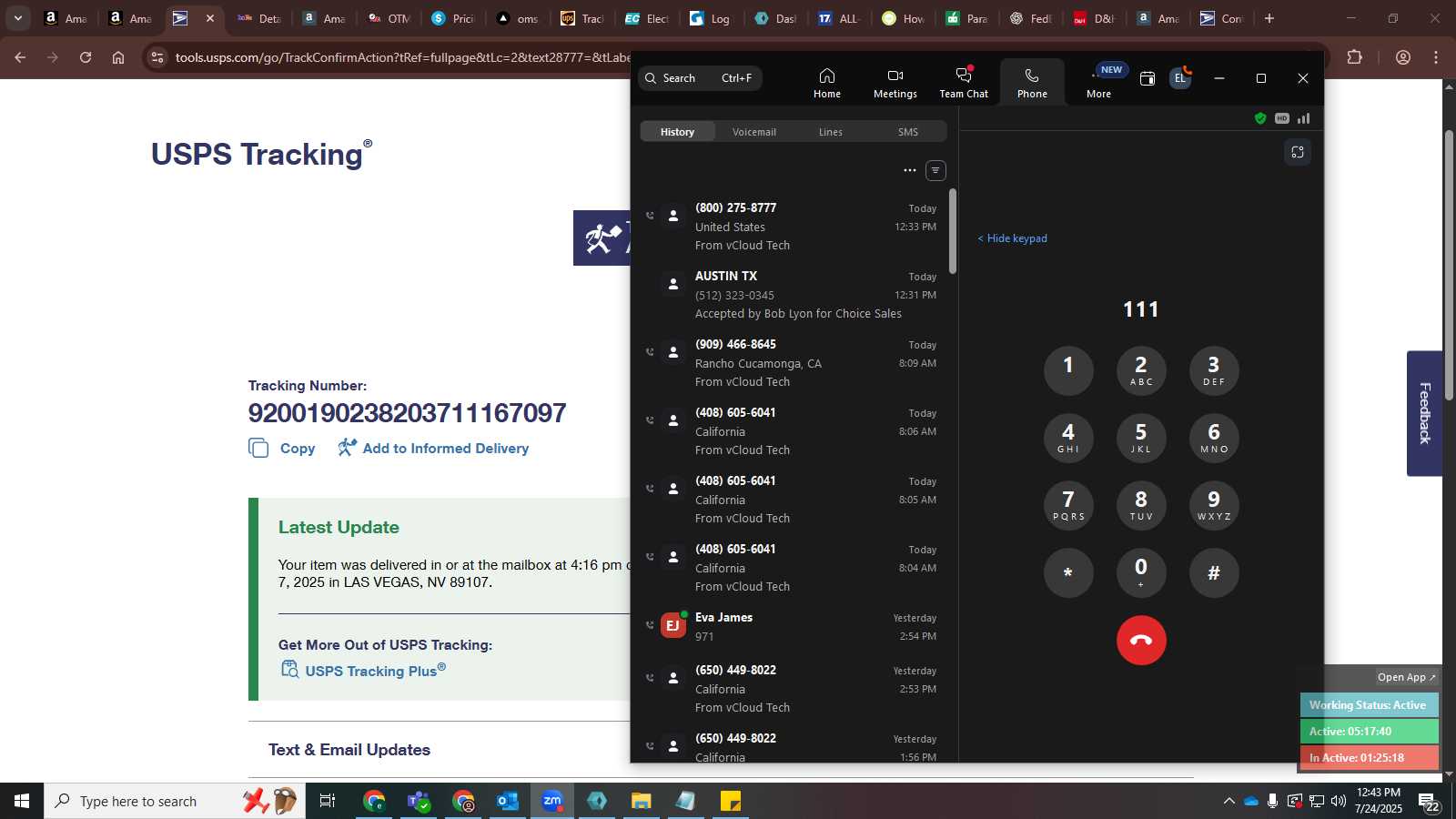The image size is (1456, 819).
Task: Open a new browser tab
Action: tap(1269, 18)
